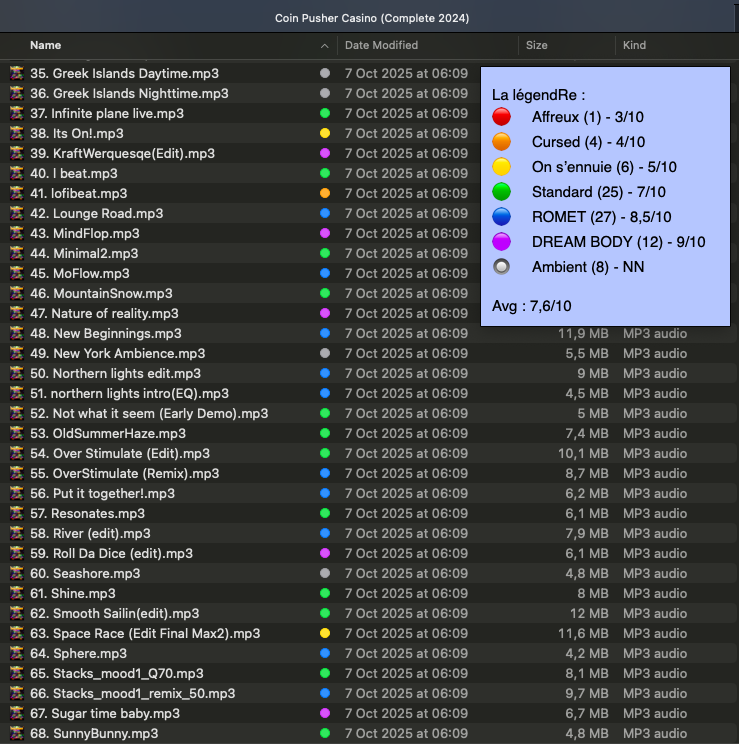Click the Avg : 7,6/10 text in the legend
The width and height of the screenshot is (739, 744).
[x=532, y=306]
